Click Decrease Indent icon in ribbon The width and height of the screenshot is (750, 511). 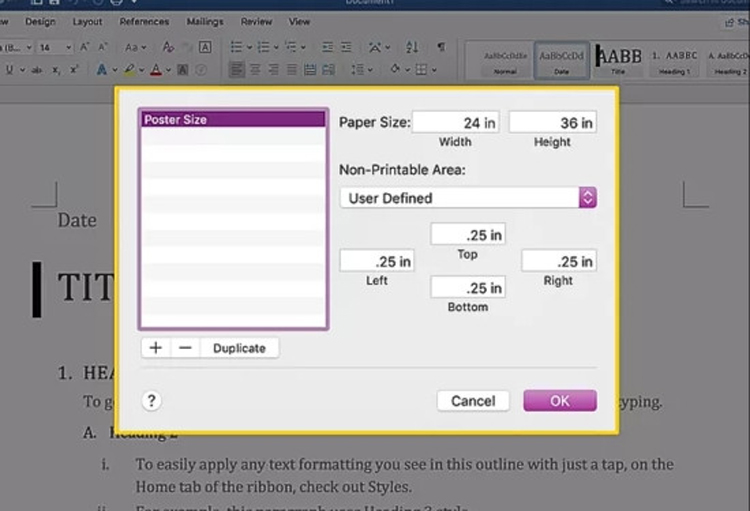coord(328,47)
